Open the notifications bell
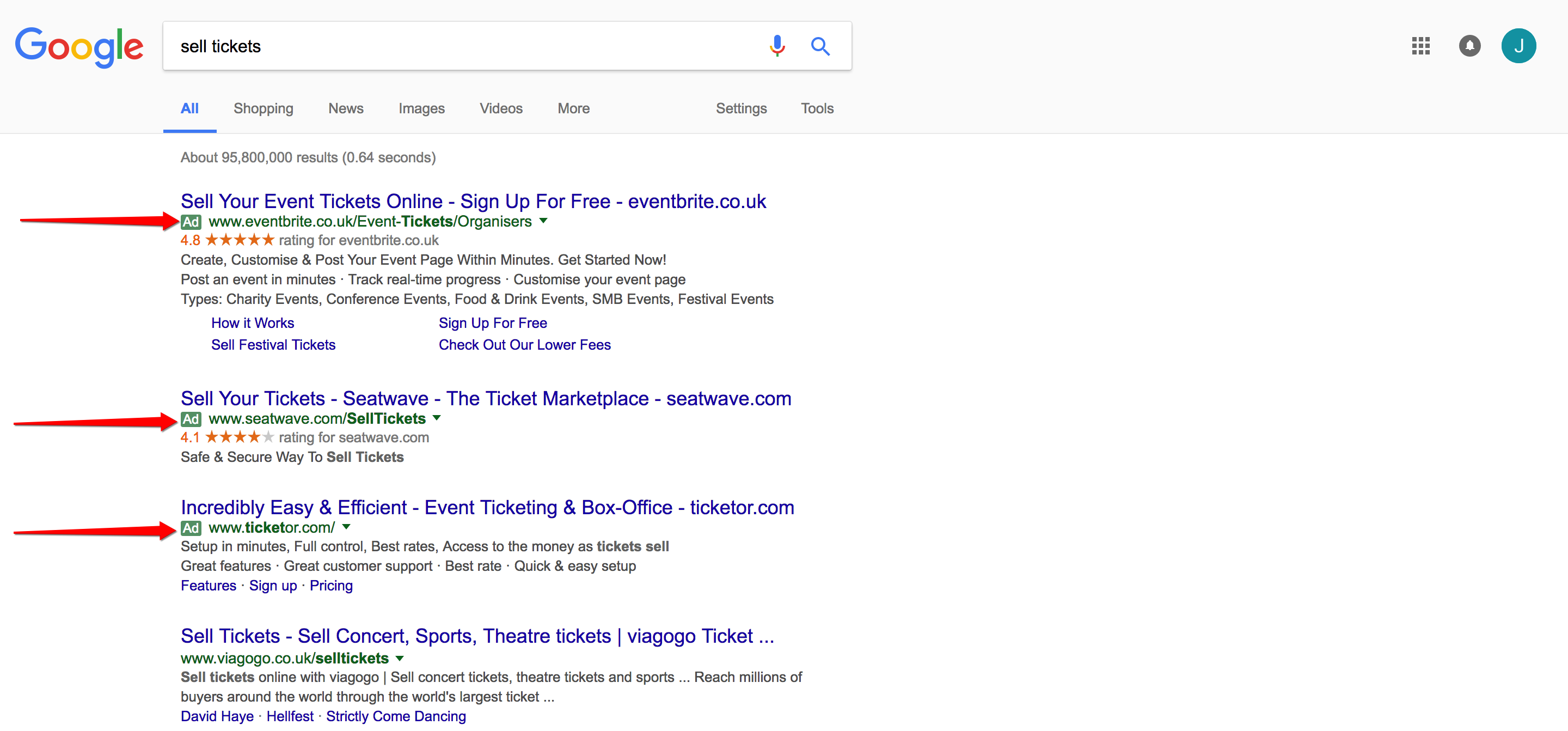 1469,46
